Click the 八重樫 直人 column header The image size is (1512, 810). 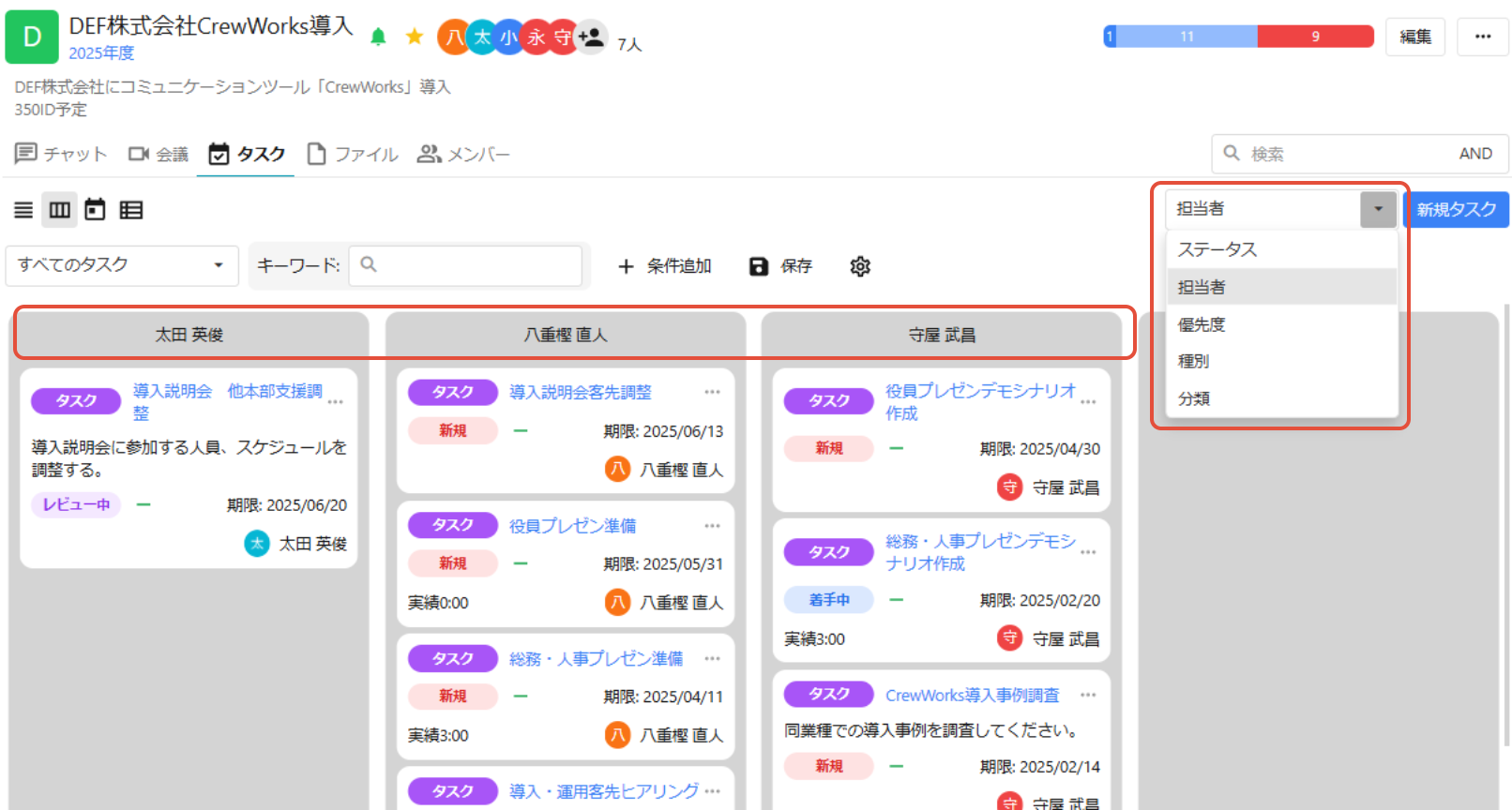pos(566,335)
